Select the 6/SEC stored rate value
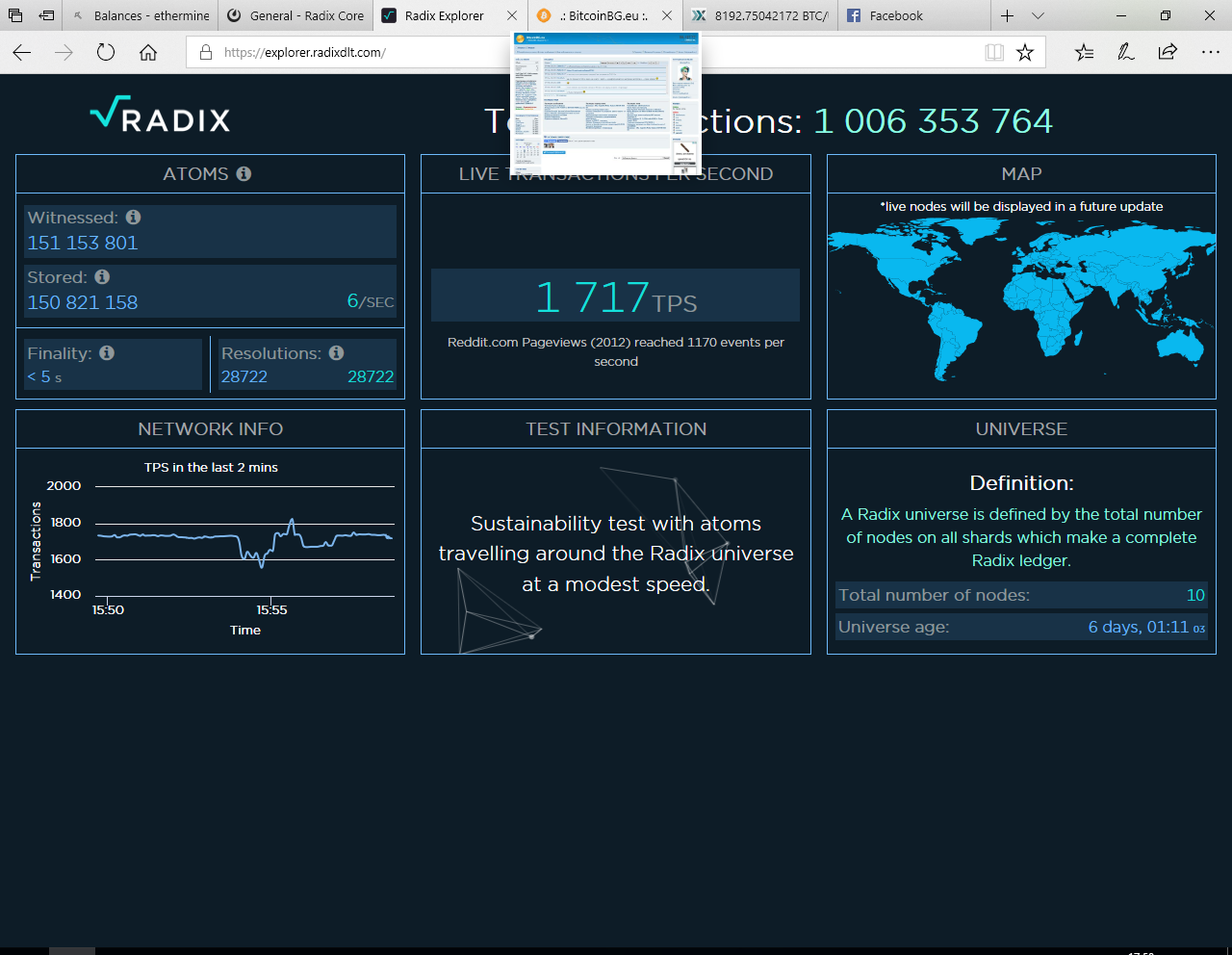The image size is (1232, 955). pos(371,301)
